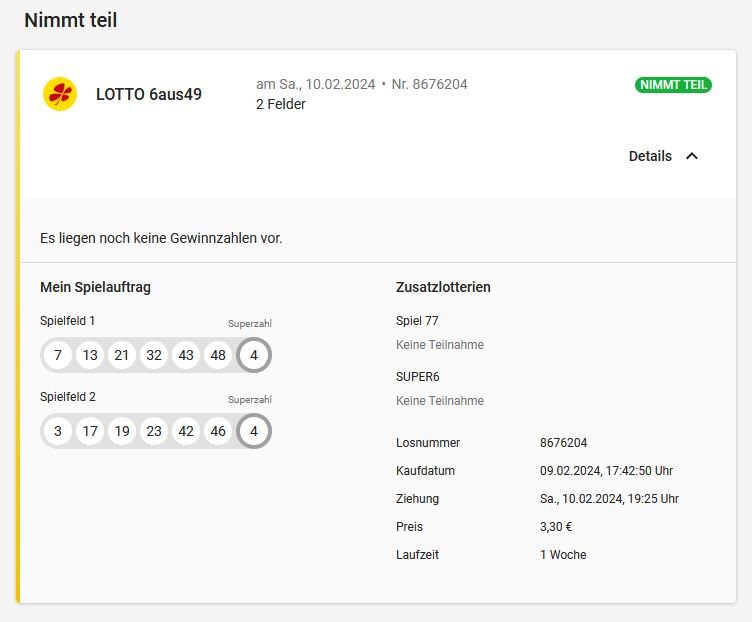Viewport: 752px width, 622px height.
Task: Select number ball 3 in Spielfeld 2
Action: click(x=58, y=431)
